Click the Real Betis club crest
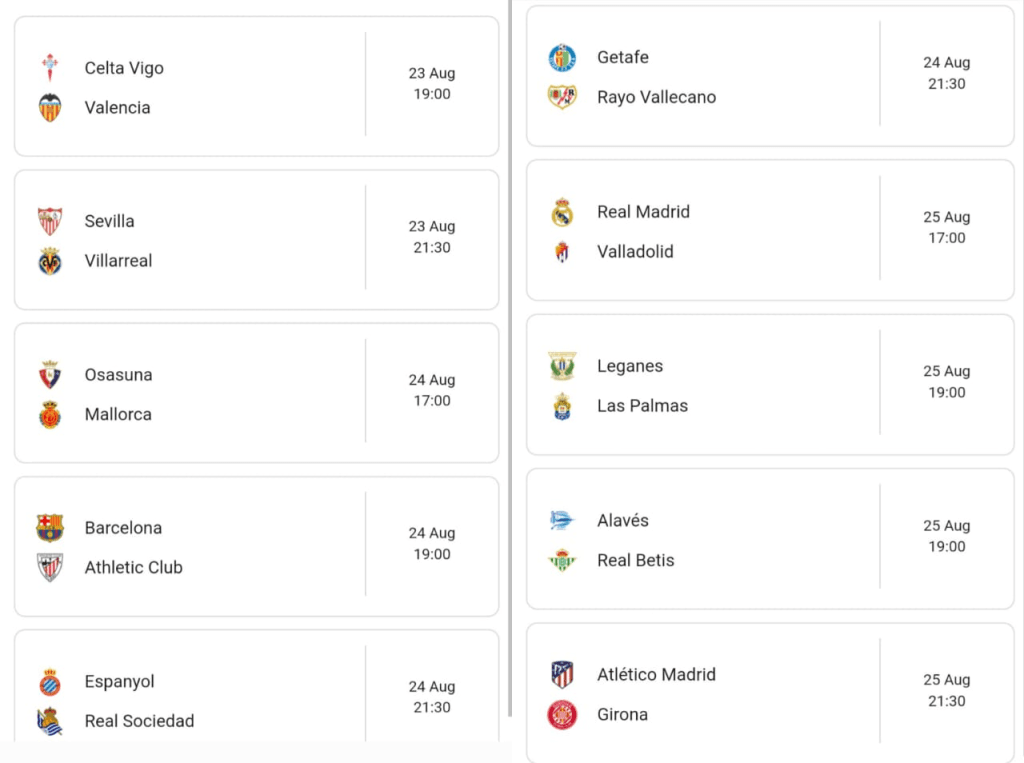This screenshot has width=1024, height=763. [562, 560]
